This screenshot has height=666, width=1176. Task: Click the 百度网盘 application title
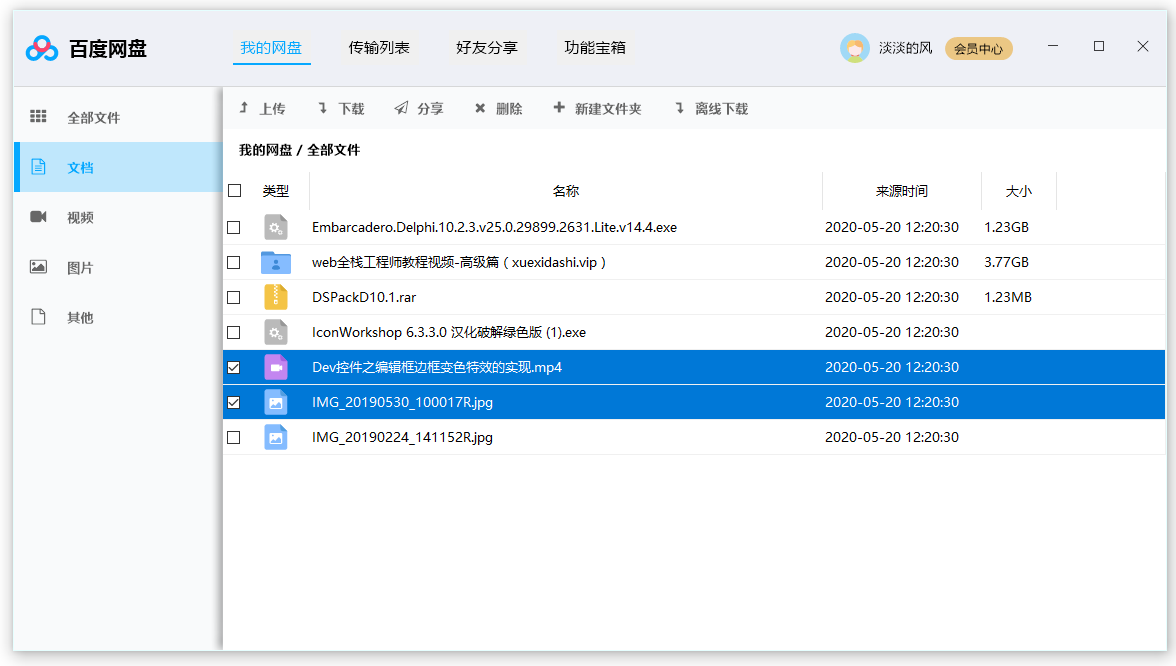108,49
